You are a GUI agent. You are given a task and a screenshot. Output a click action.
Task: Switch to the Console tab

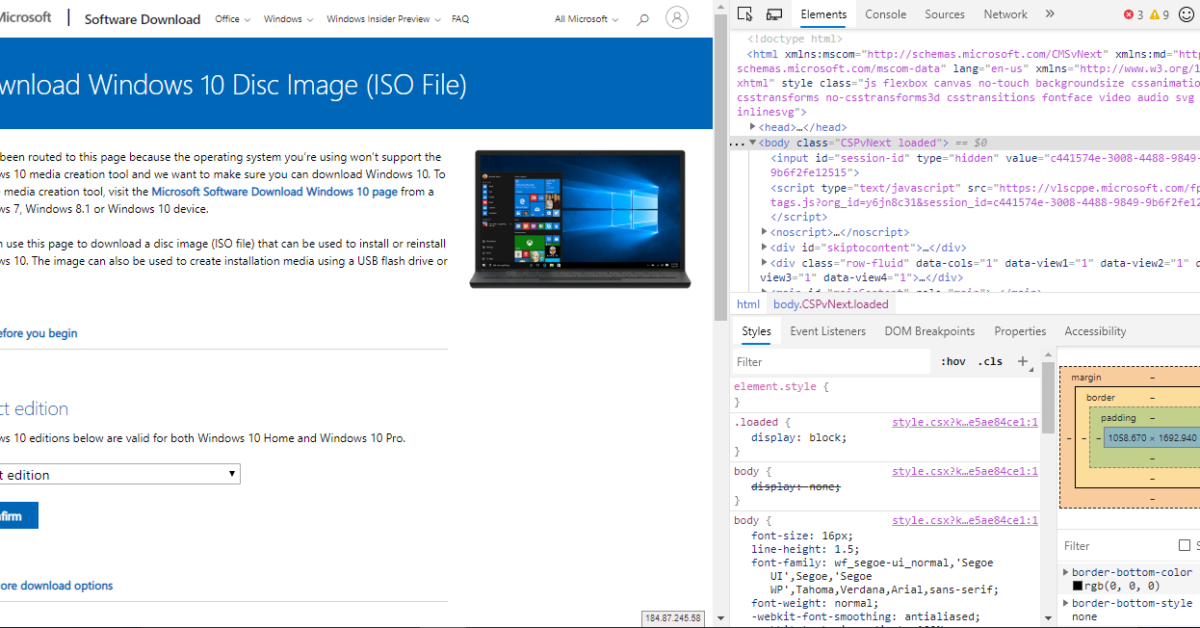[885, 14]
